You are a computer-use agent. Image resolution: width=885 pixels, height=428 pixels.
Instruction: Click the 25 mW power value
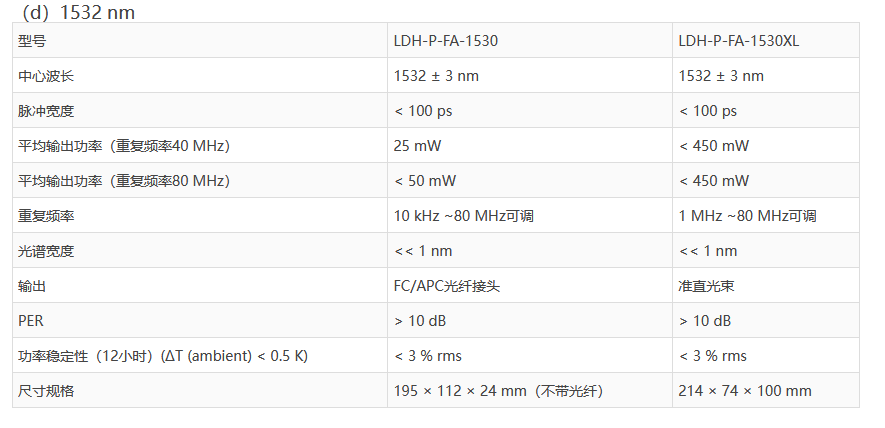click(x=417, y=146)
